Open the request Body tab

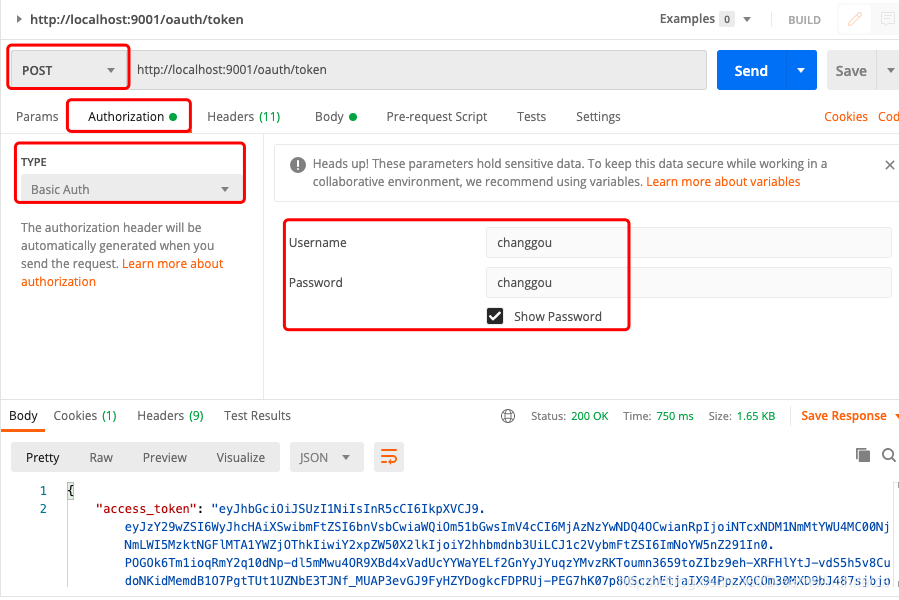tap(336, 116)
